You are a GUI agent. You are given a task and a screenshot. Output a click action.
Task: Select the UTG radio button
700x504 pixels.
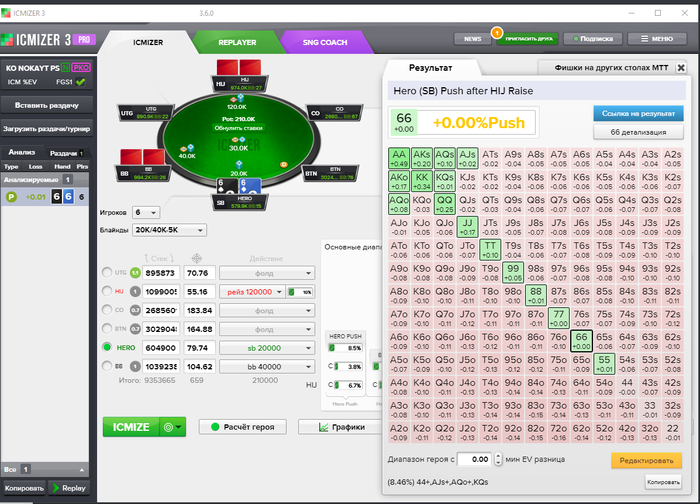107,272
